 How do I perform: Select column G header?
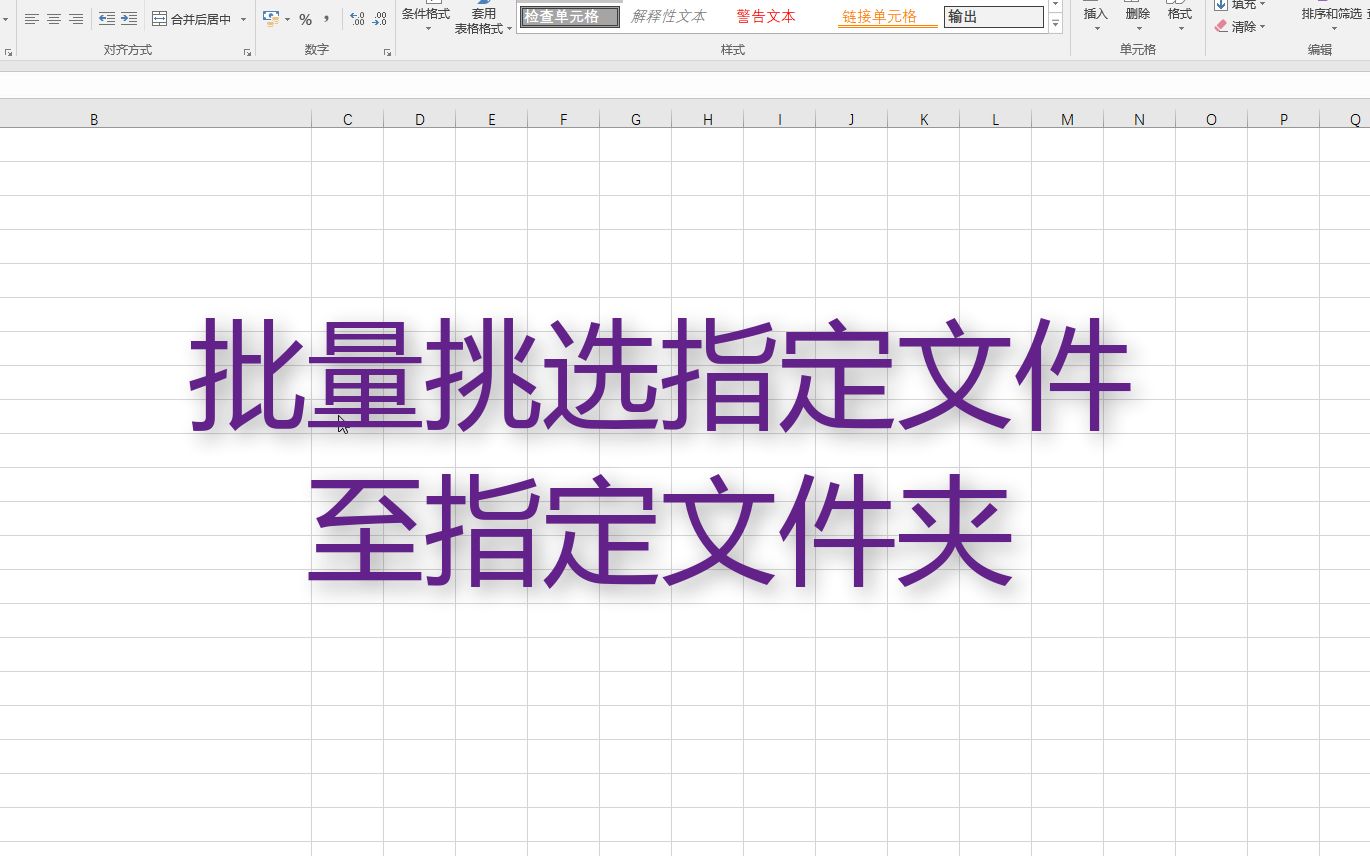tap(636, 120)
